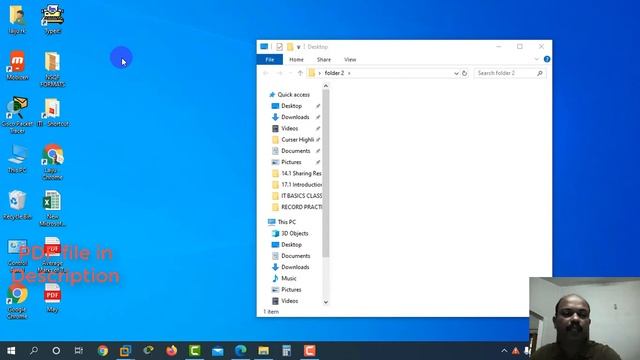Open the Share ribbon tab
640x360 pixels.
point(324,60)
